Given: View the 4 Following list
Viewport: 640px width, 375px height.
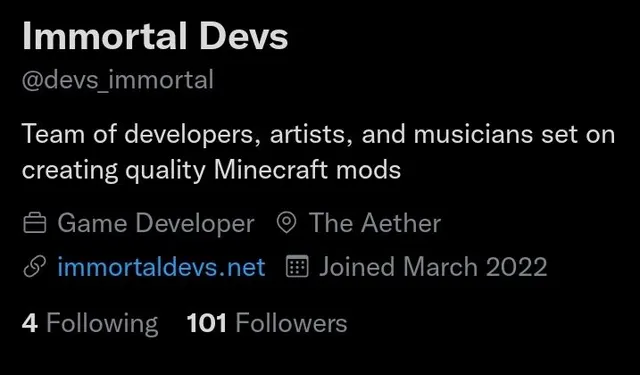Looking at the screenshot, I should [x=90, y=324].
